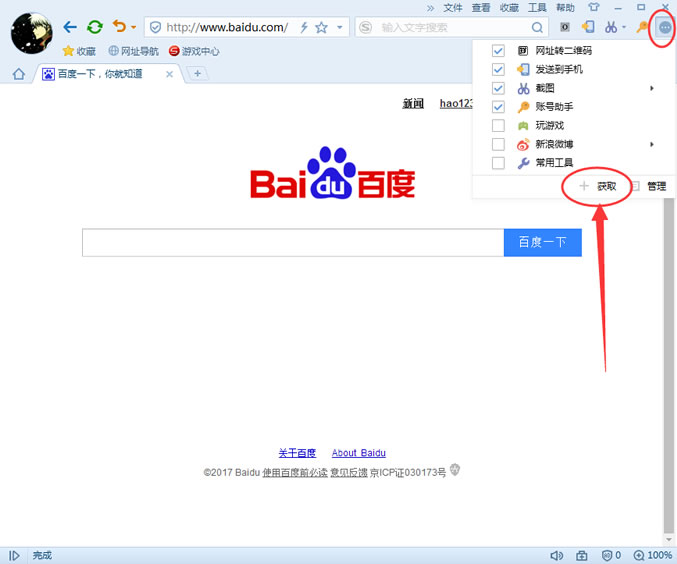Open the extensions more-options circle icon

pyautogui.click(x=664, y=28)
